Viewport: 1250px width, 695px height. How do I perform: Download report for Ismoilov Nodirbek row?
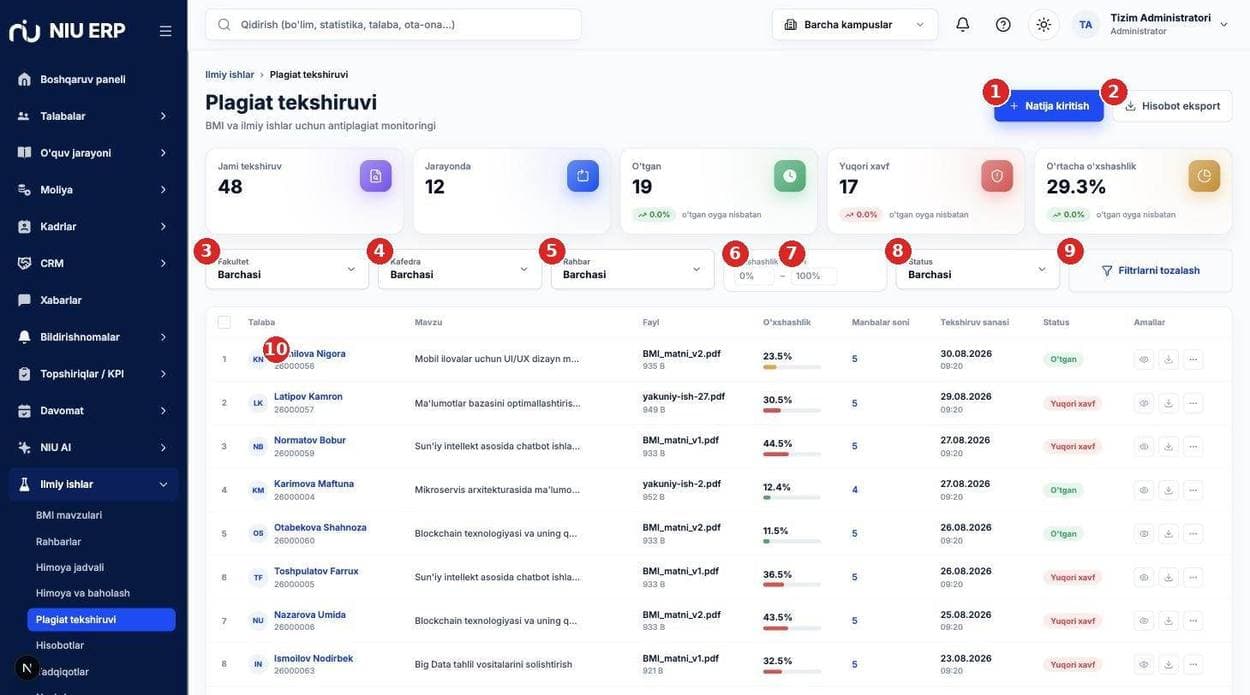click(x=1168, y=664)
